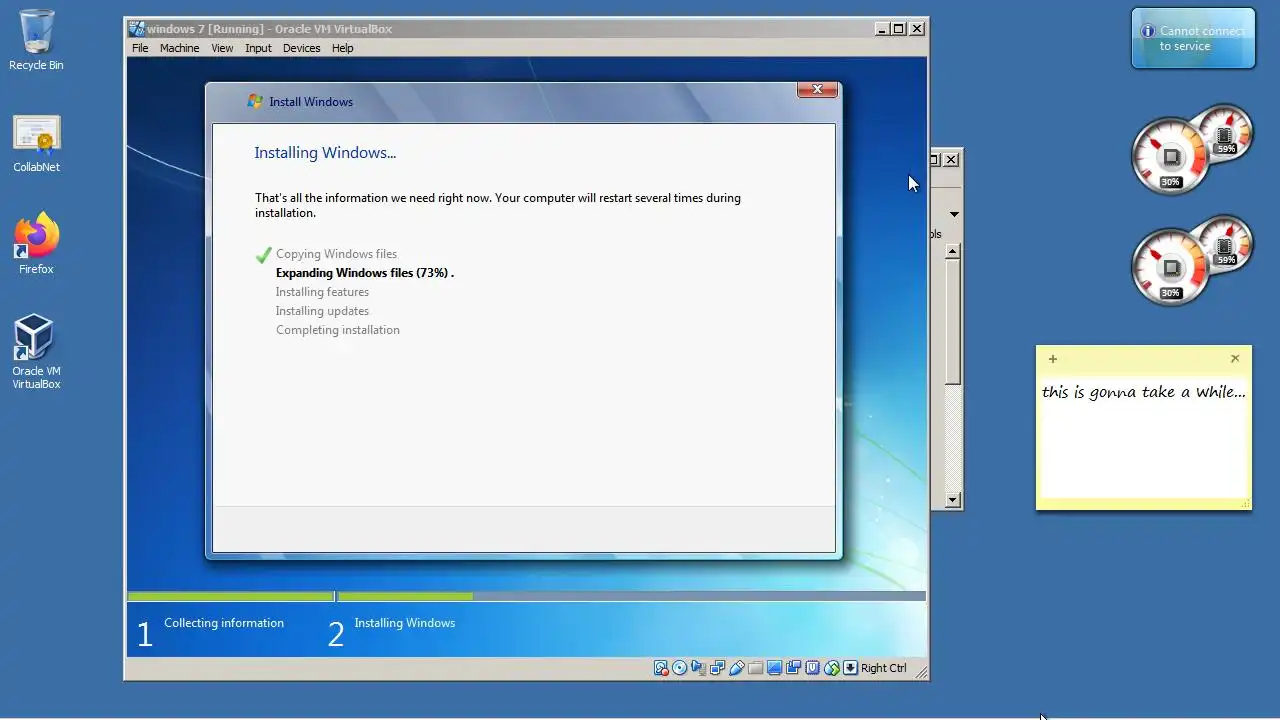Click the Collecting information step label

[x=224, y=623]
